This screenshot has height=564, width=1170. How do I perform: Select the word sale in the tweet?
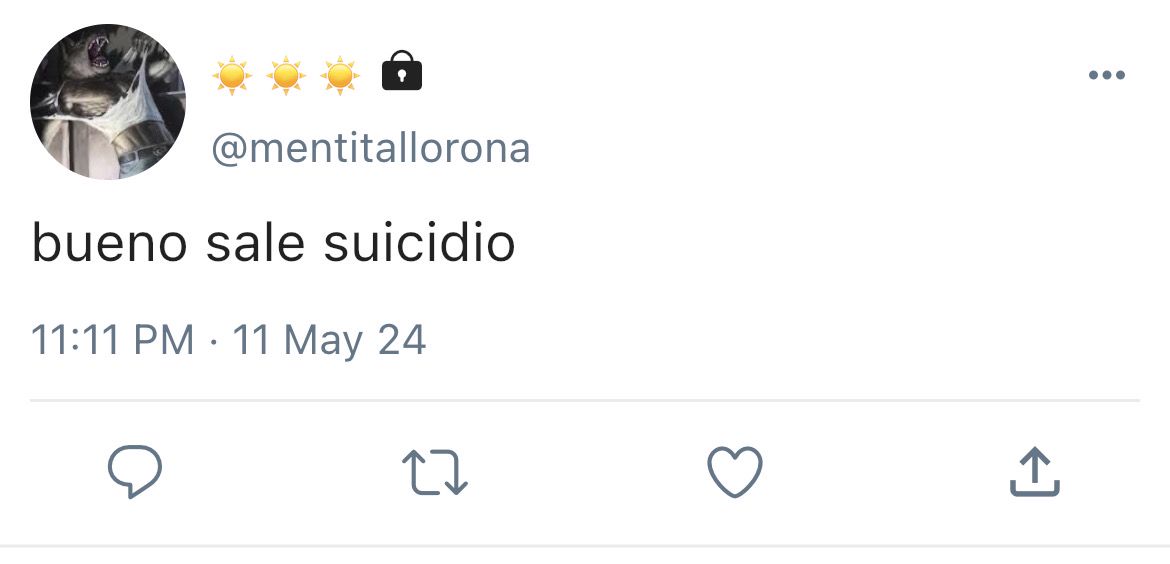255,243
